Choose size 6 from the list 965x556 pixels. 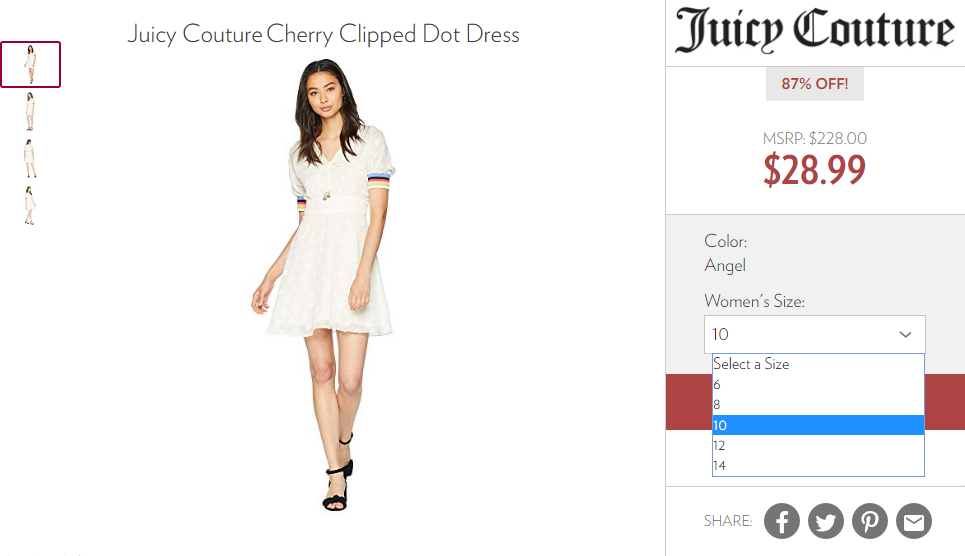point(818,384)
